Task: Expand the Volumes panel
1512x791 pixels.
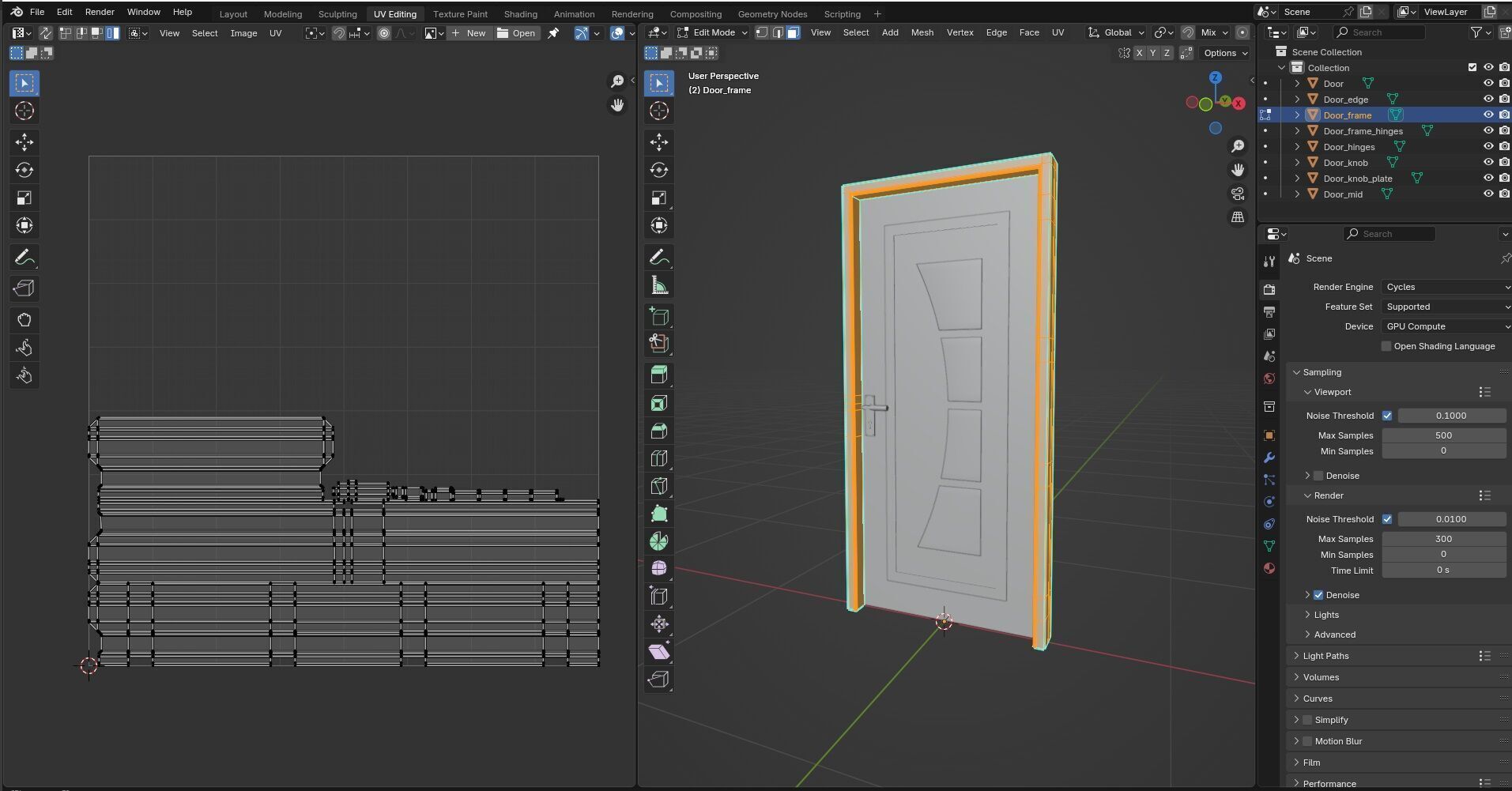Action: [x=1321, y=677]
